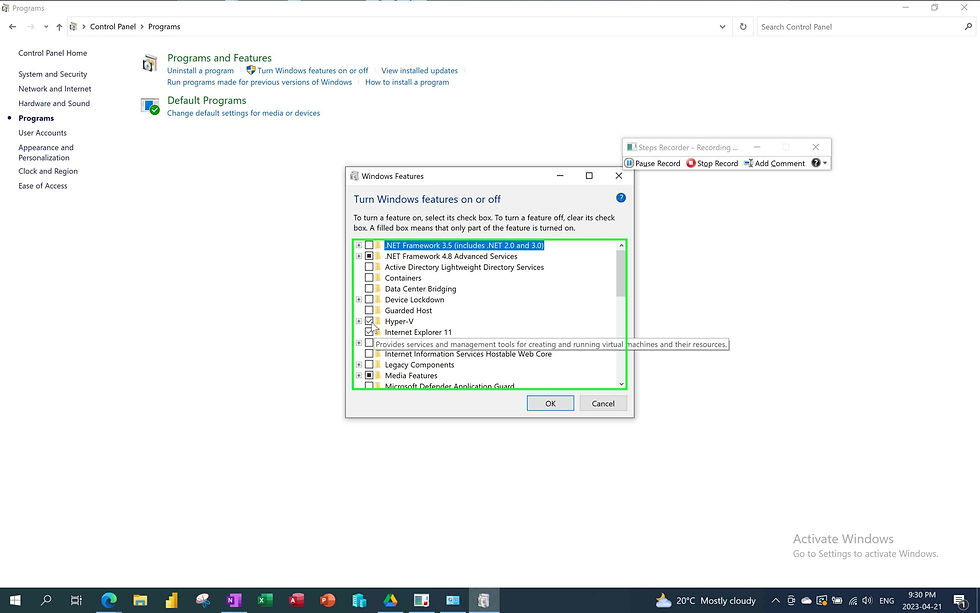The width and height of the screenshot is (980, 613).
Task: Click the network icon in the system tray
Action: (852, 601)
